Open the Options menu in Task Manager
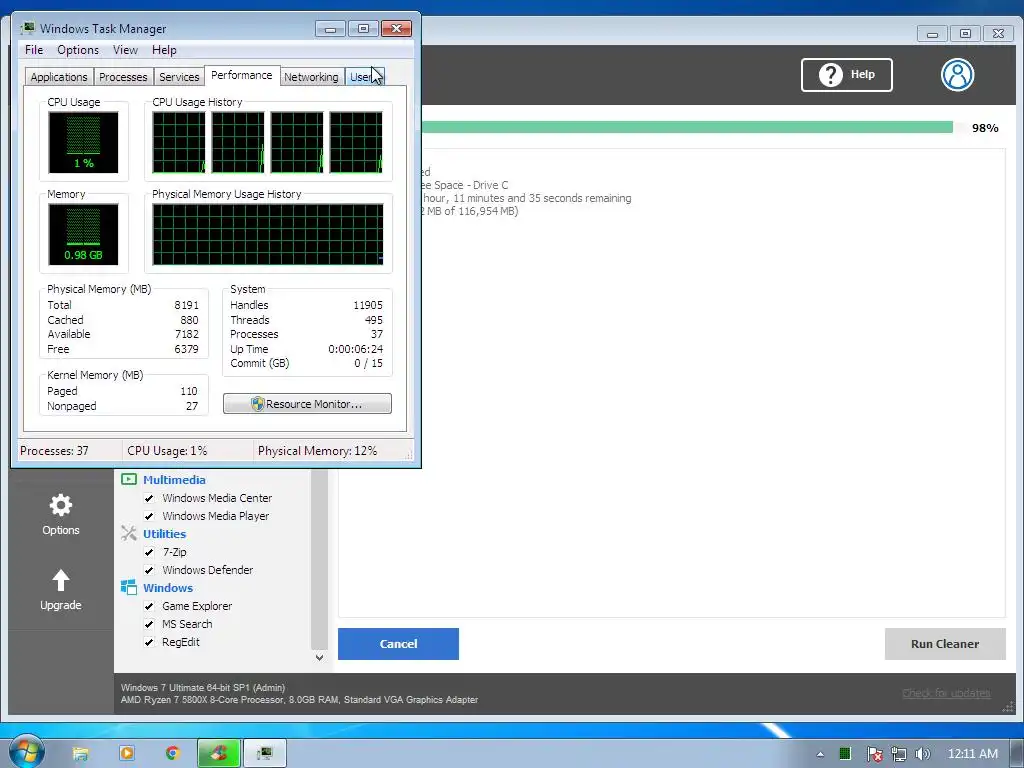 78,50
